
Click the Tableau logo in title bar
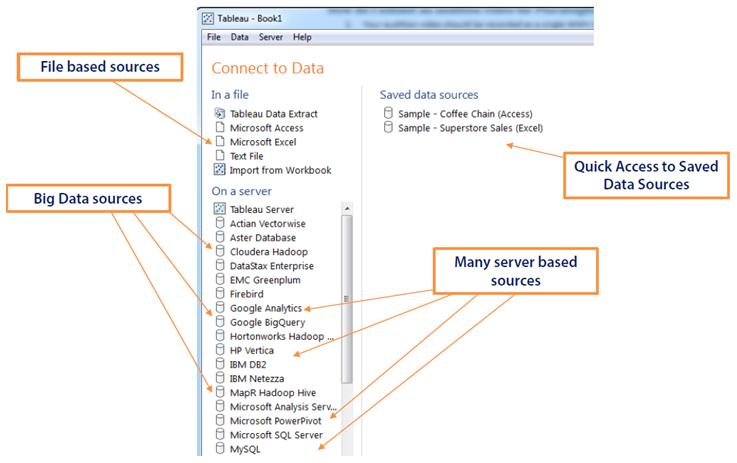point(208,19)
